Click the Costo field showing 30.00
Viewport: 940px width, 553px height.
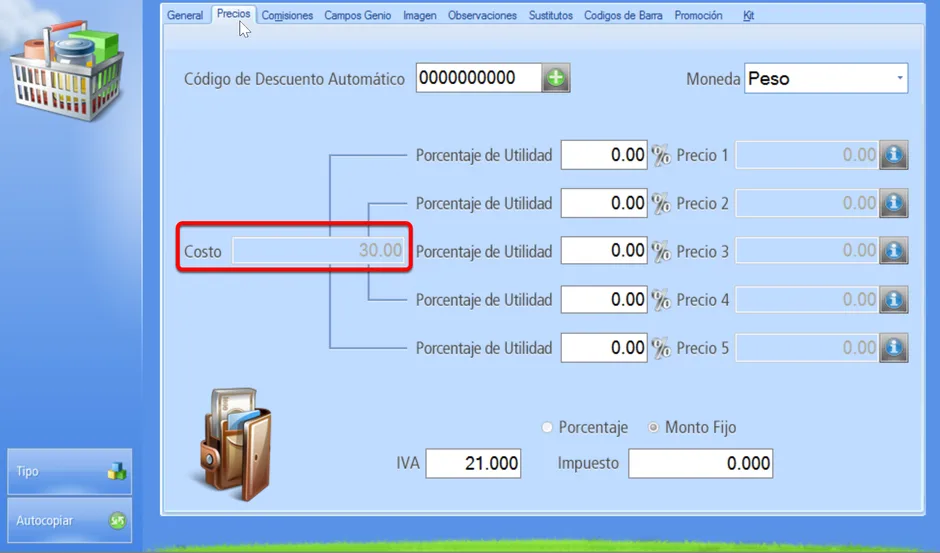pyautogui.click(x=318, y=250)
